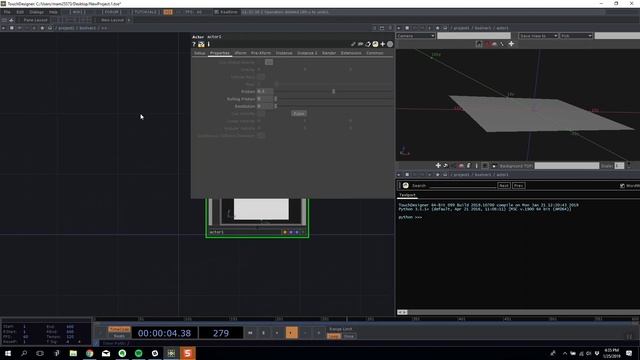Toggle the Timeline mode button
The height and width of the screenshot is (360, 640).
tap(119, 329)
